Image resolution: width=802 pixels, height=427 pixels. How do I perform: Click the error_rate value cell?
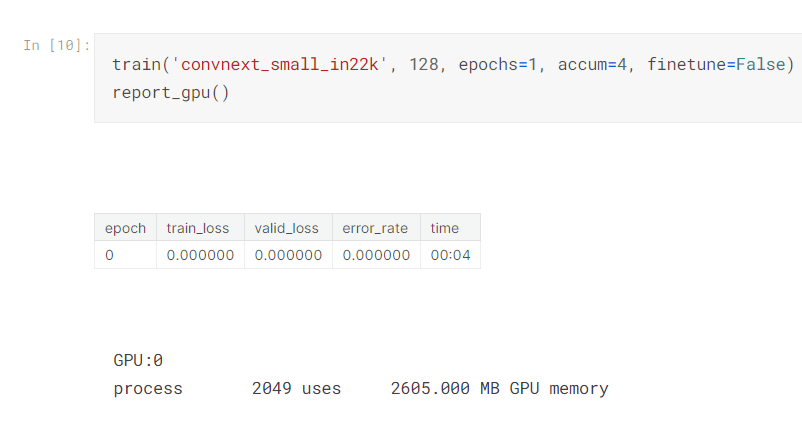376,255
